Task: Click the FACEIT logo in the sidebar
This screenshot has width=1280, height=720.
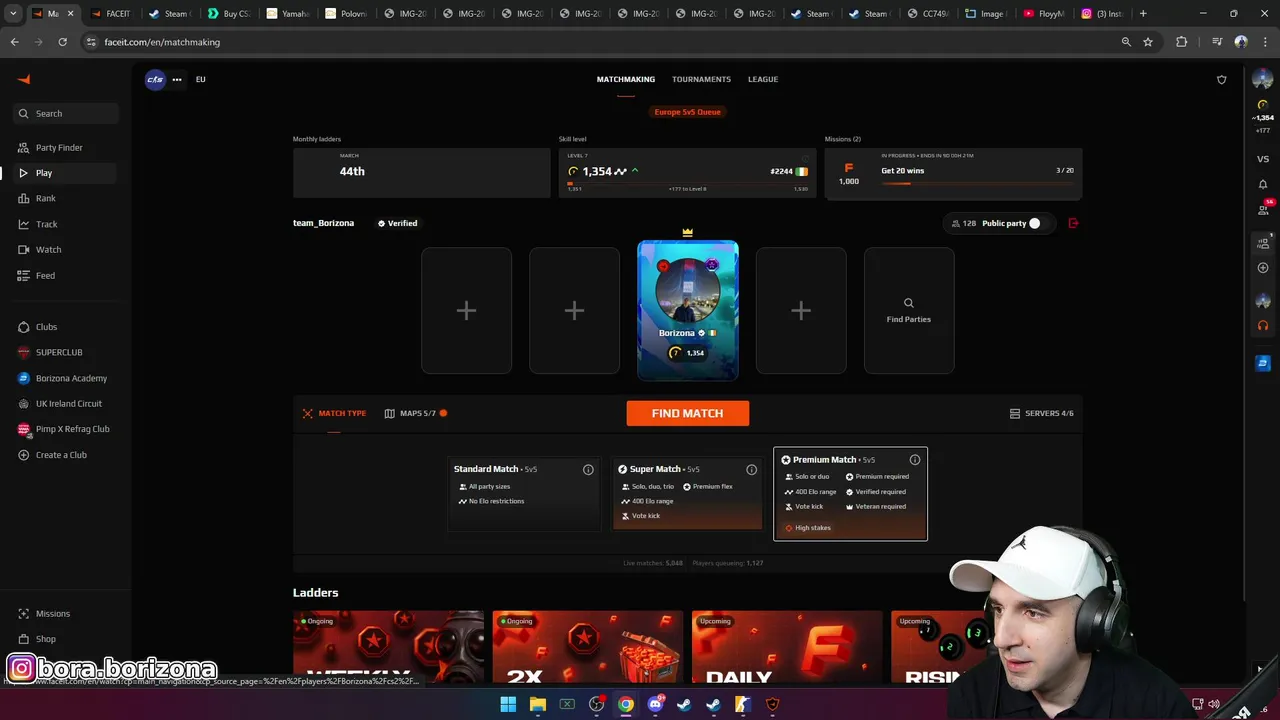Action: click(x=24, y=80)
